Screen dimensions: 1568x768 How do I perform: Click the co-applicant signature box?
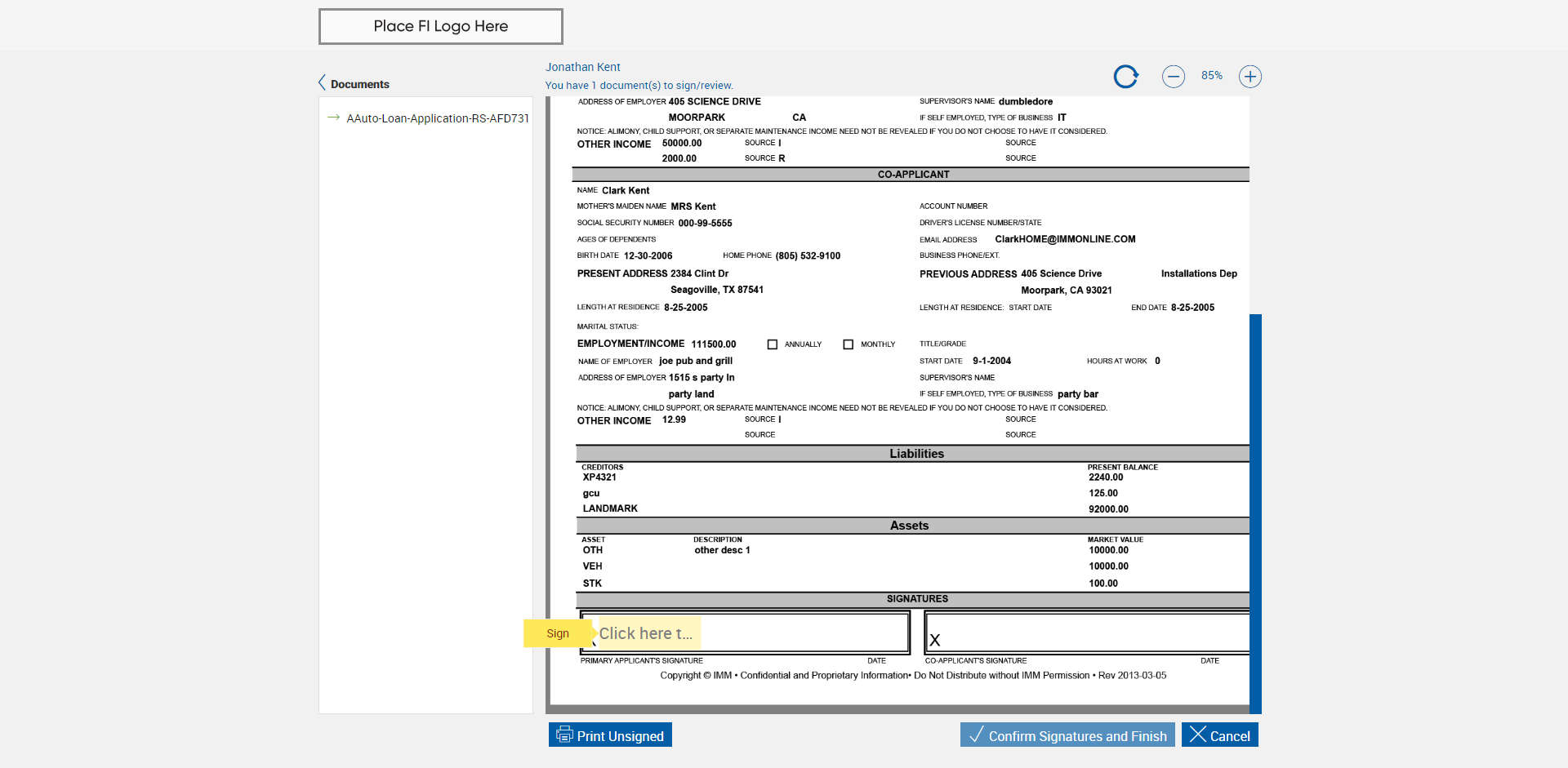click(x=1087, y=633)
